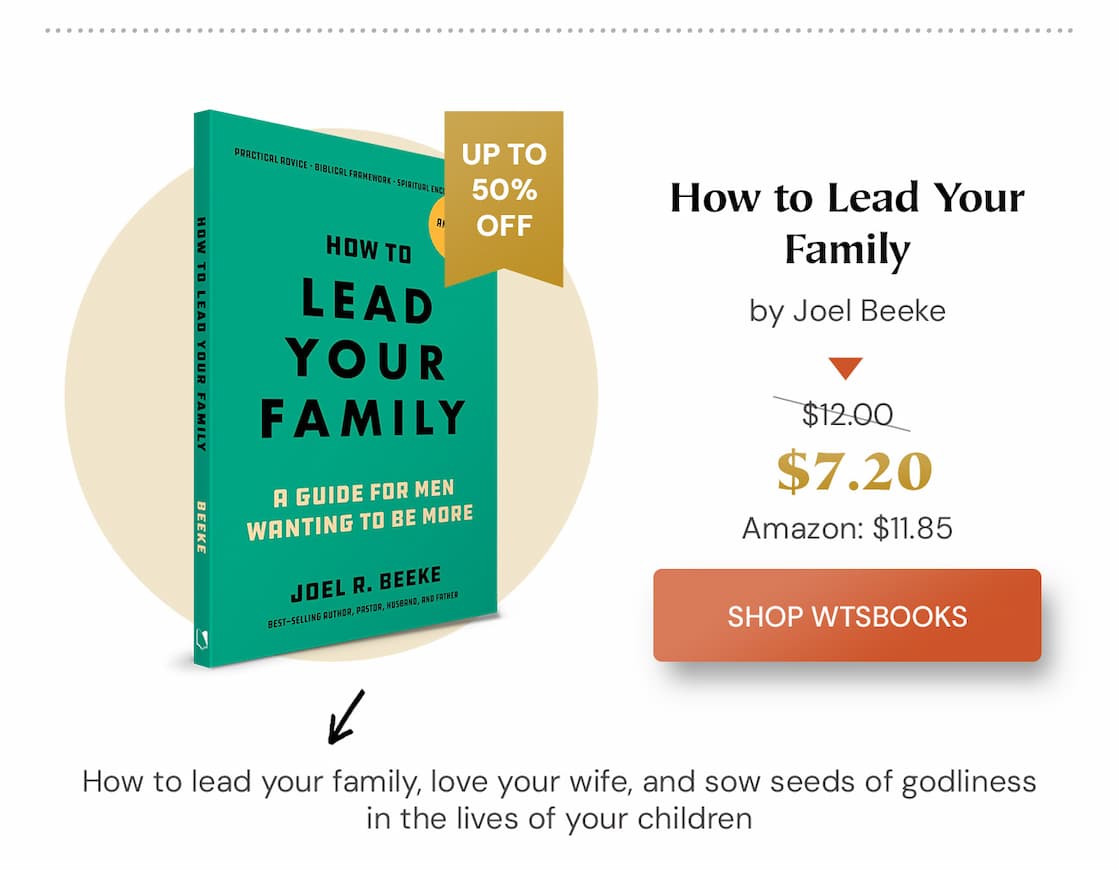Click the crossed-out $12.00 original price

coord(847,413)
